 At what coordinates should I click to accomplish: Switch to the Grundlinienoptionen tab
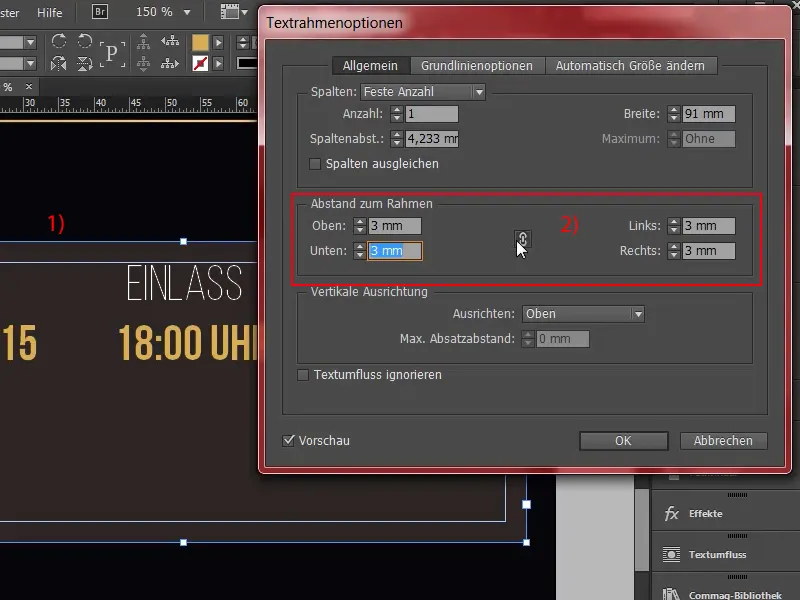477,66
